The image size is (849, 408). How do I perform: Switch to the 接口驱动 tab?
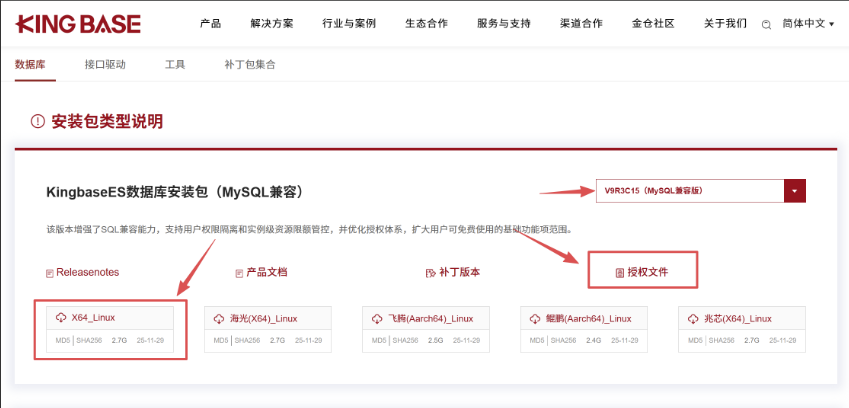[x=105, y=64]
